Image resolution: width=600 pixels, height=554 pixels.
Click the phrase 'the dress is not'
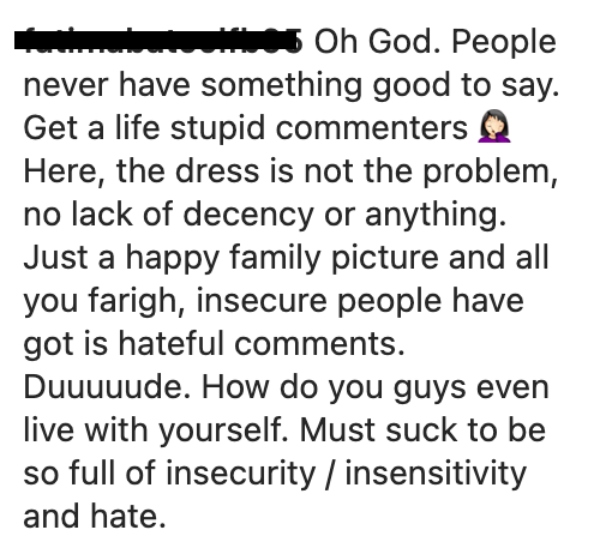(235, 171)
